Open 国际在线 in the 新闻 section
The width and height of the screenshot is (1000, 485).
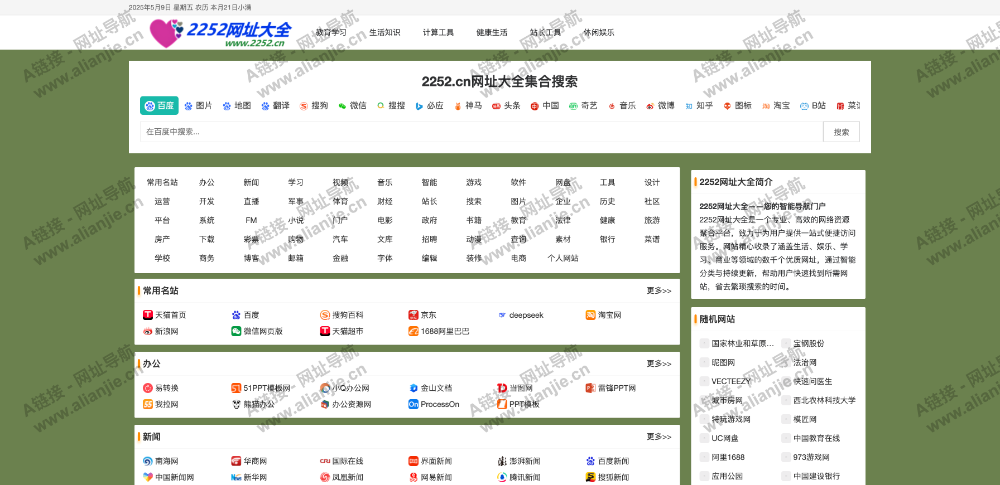(x=348, y=461)
